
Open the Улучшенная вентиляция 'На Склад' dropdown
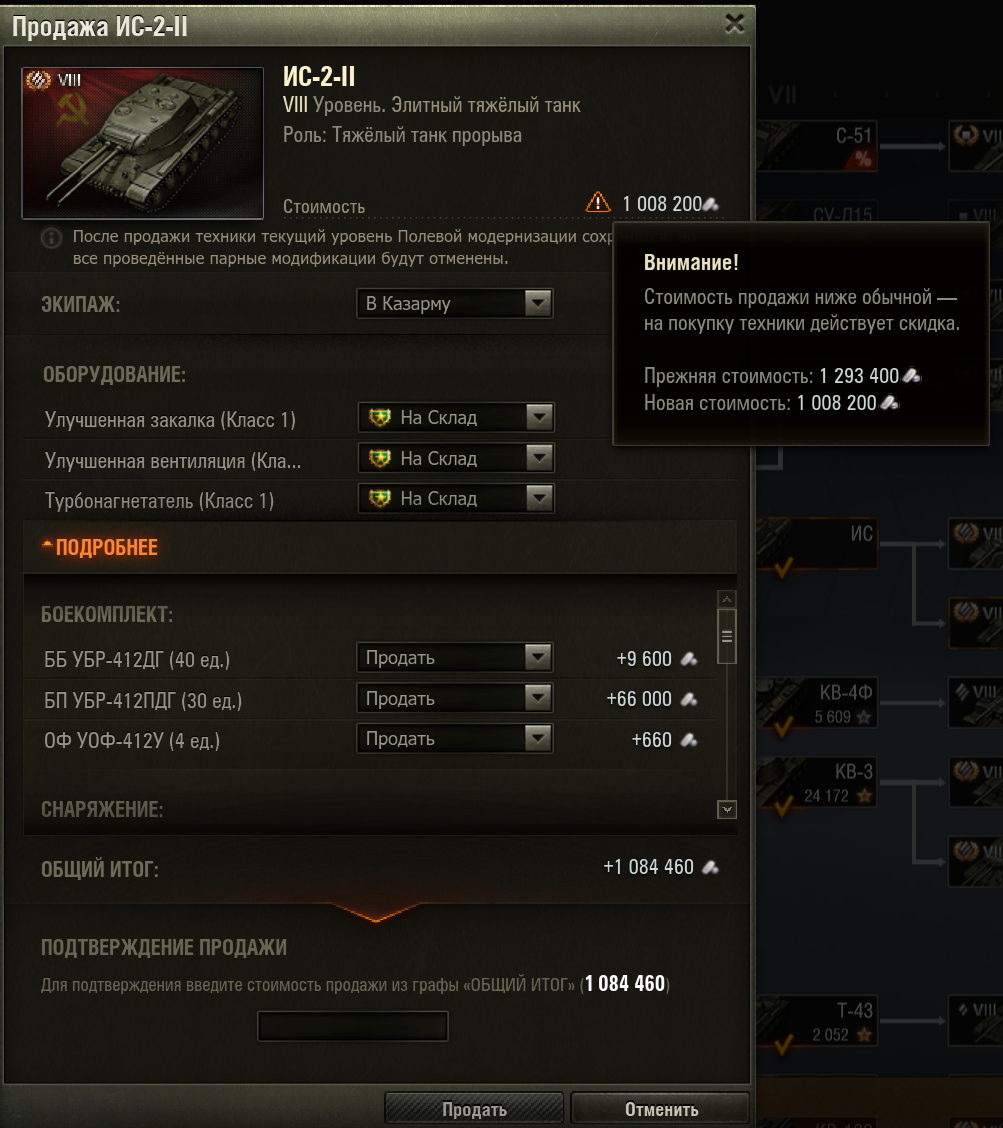pyautogui.click(x=456, y=458)
